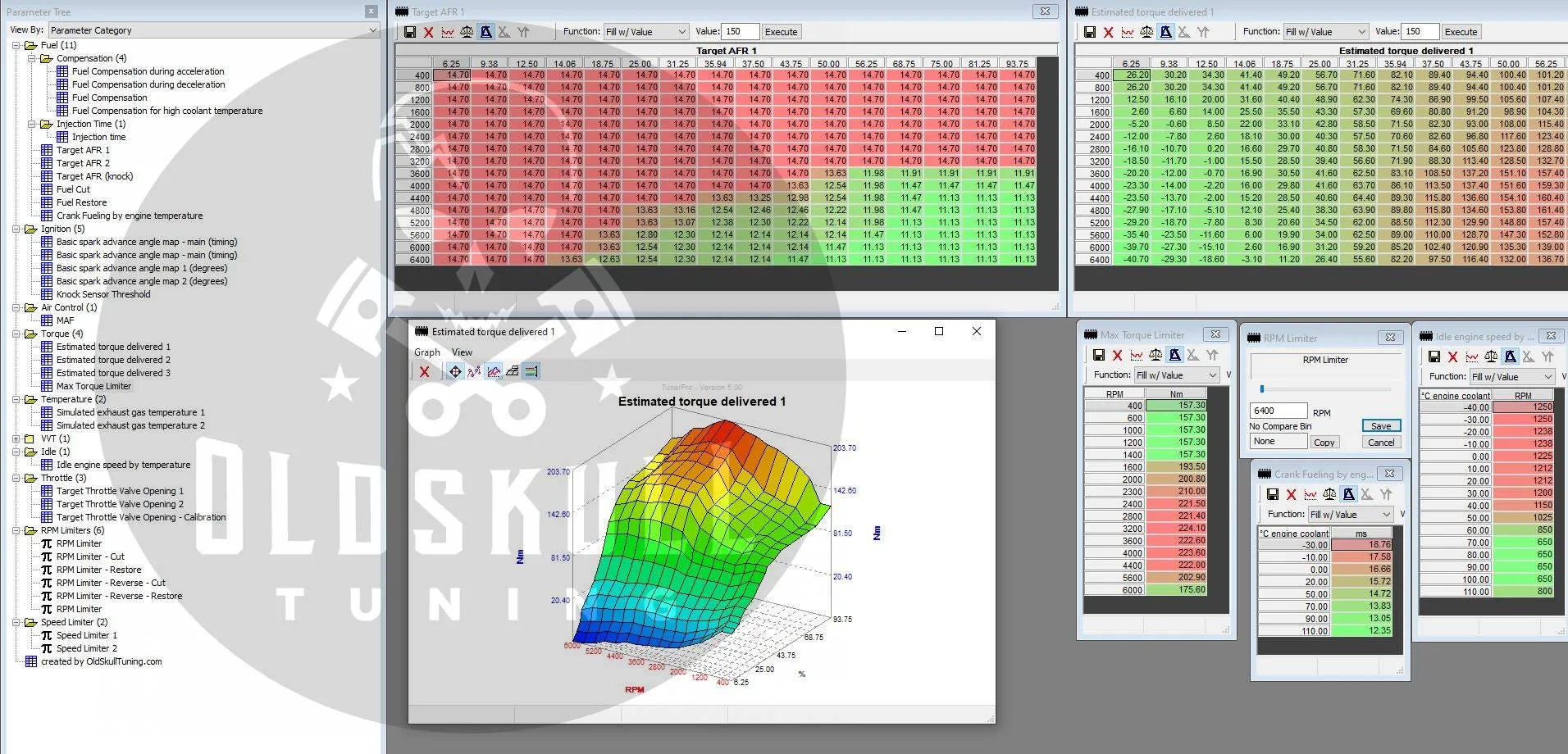This screenshot has height=754, width=1568.
Task: Collapse the Fuel (11) tree node
Action: point(16,45)
